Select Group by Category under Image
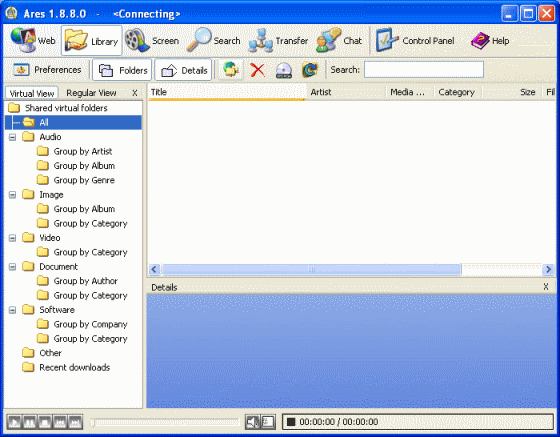 point(83,223)
